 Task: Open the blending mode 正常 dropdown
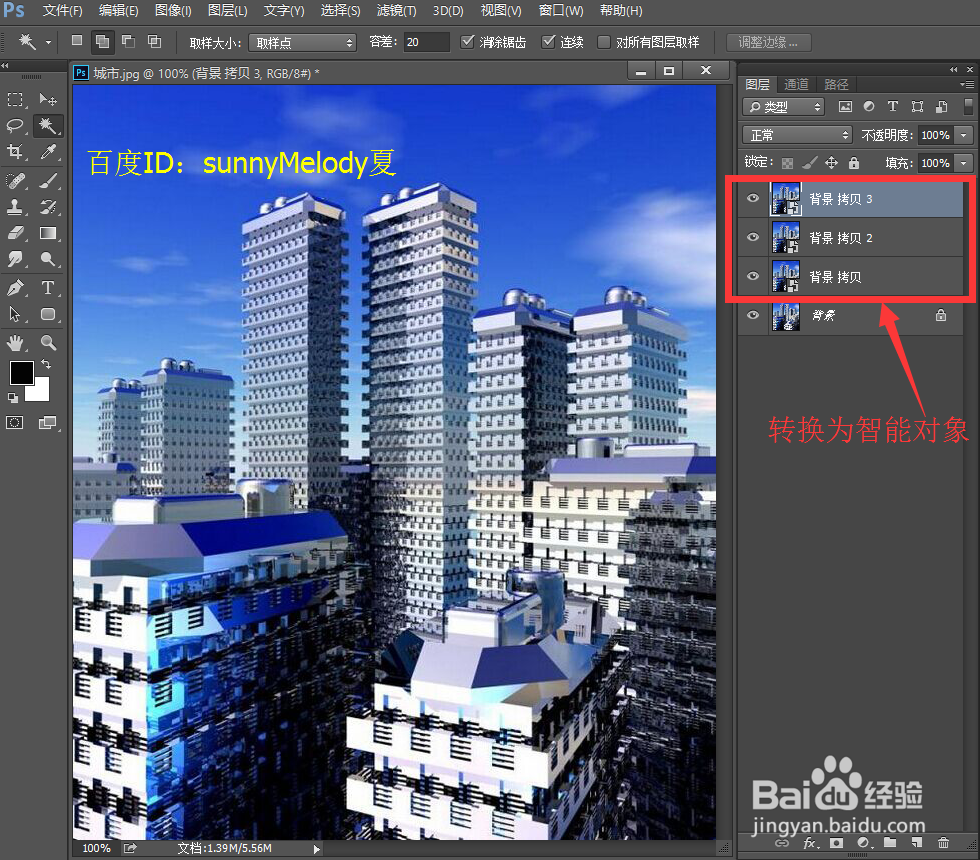(x=795, y=134)
